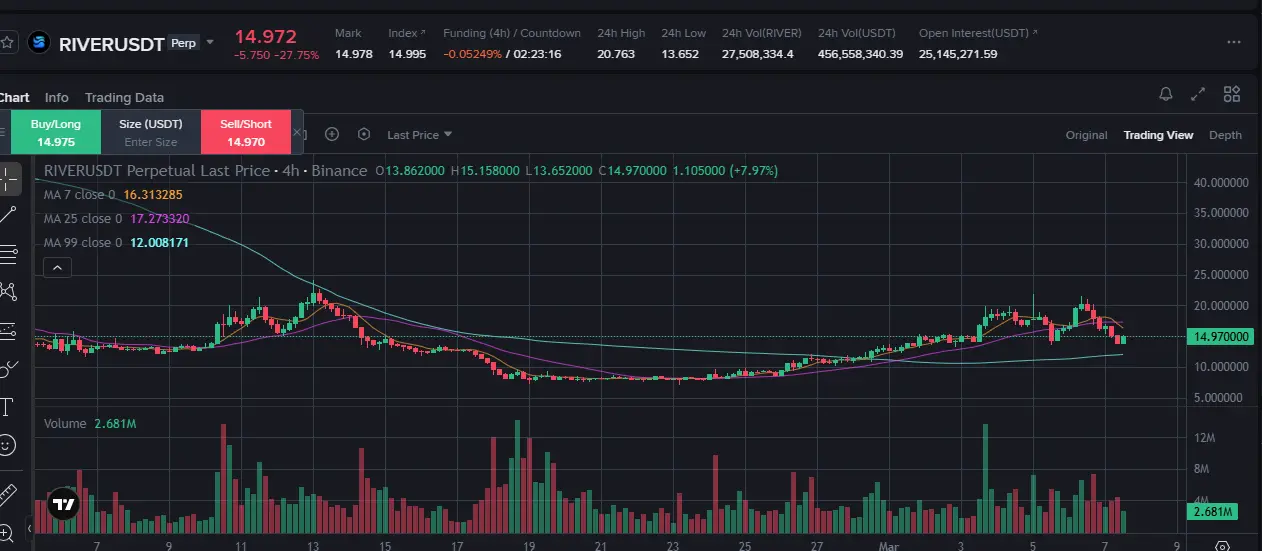Focus the Size (USDT) Enter Size field
Image resolution: width=1262 pixels, height=551 pixels.
(151, 142)
